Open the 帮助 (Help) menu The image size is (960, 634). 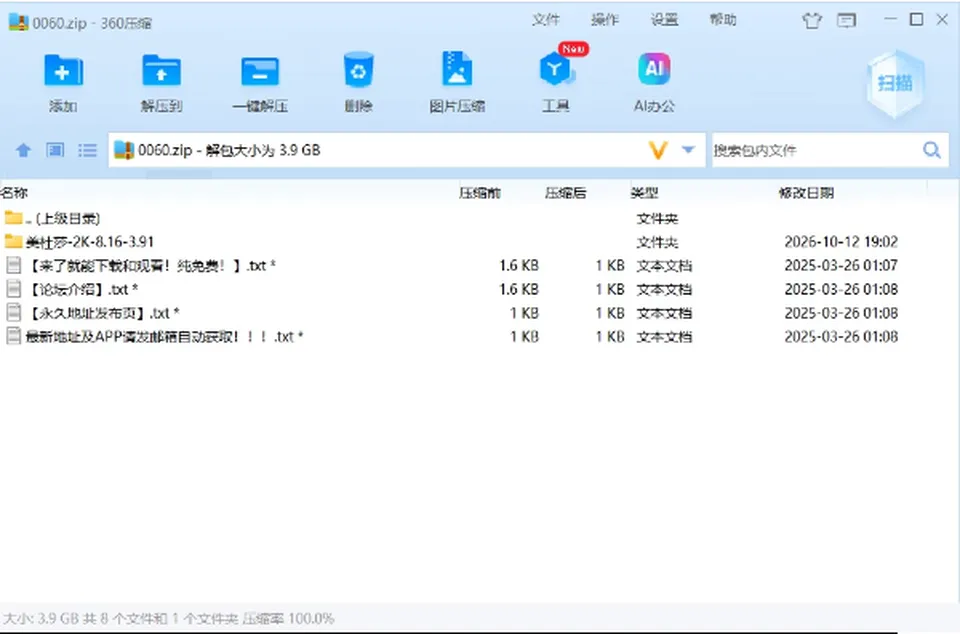click(723, 20)
